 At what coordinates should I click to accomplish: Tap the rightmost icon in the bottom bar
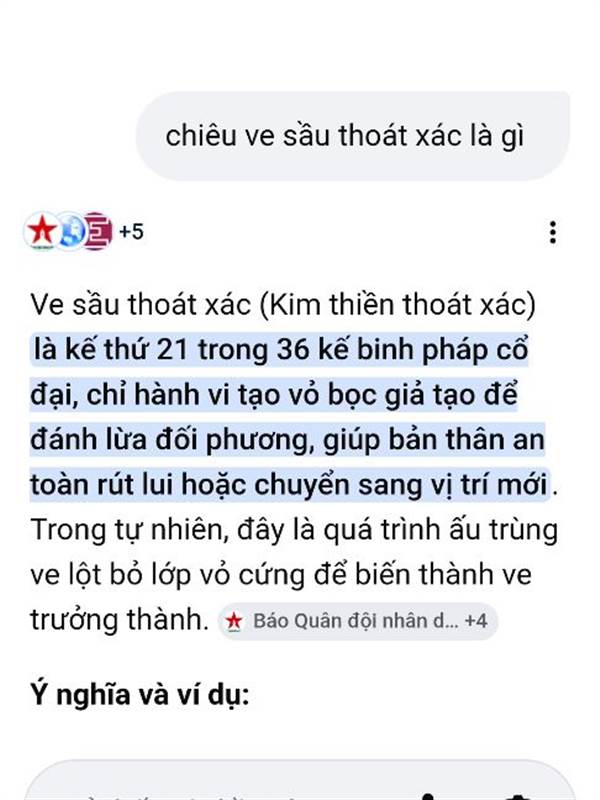[x=519, y=796]
